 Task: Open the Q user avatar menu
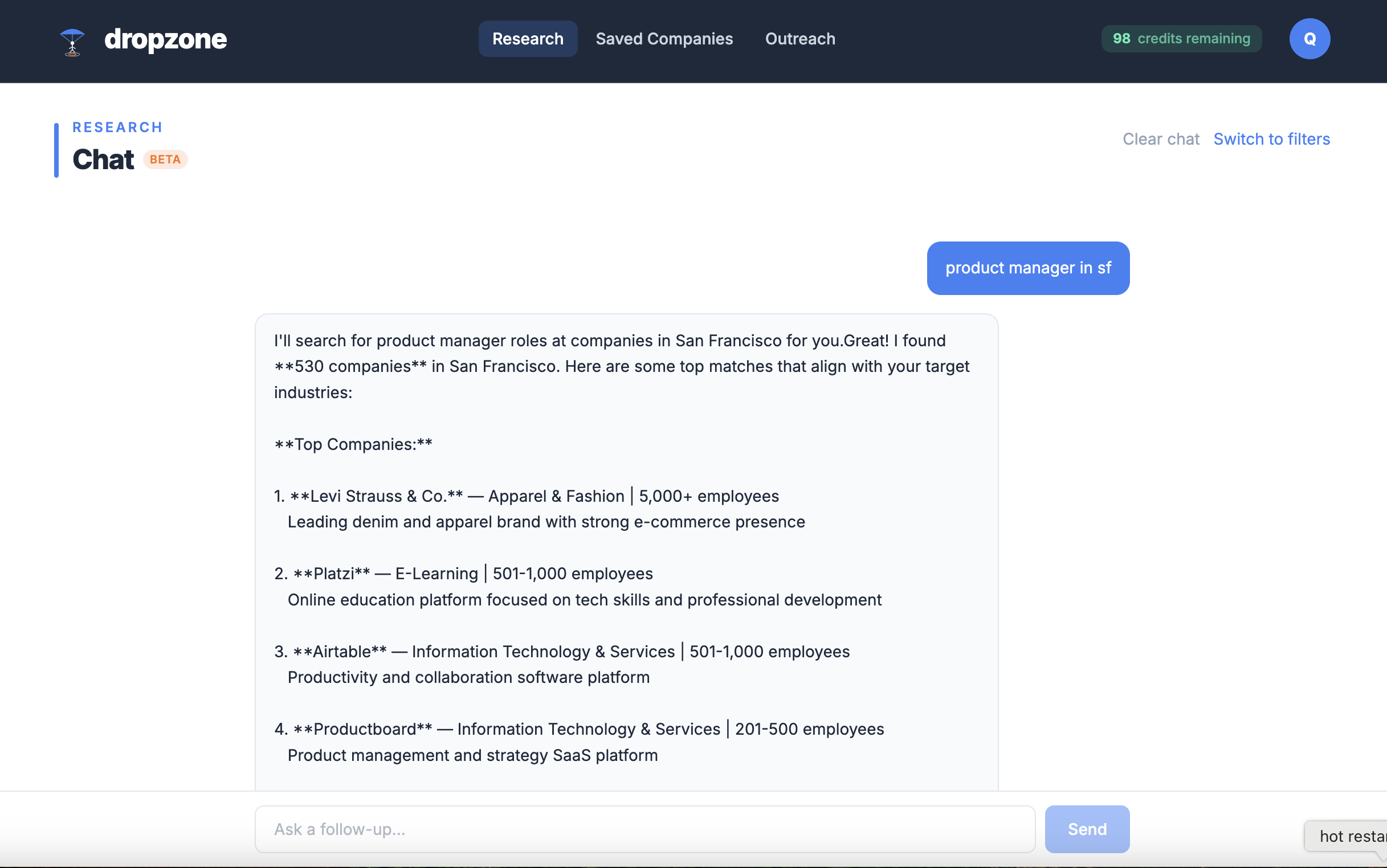tap(1309, 39)
